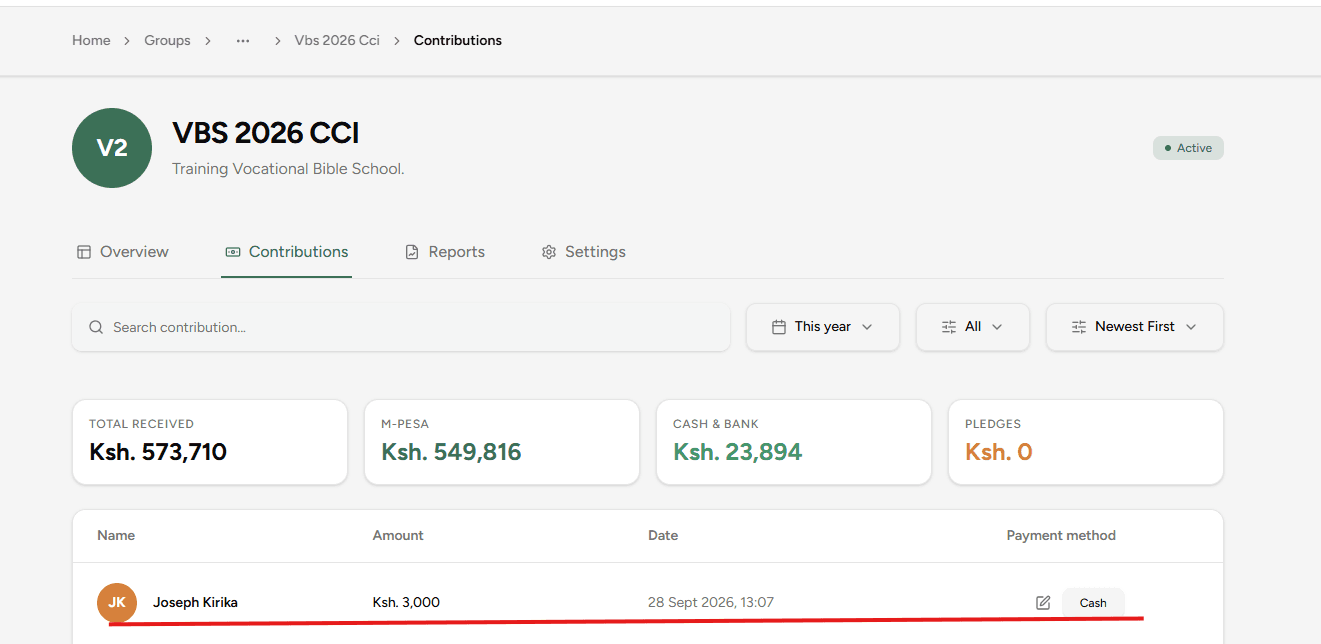Navigate to Home in breadcrumb

pyautogui.click(x=91, y=41)
